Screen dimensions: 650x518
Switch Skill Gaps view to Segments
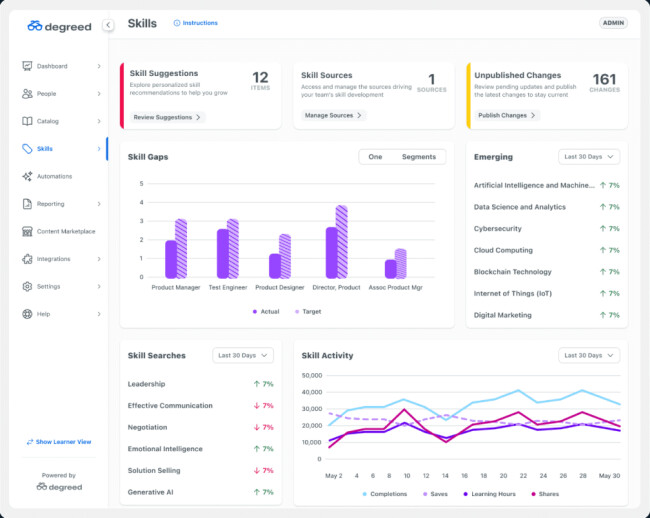[x=419, y=157]
